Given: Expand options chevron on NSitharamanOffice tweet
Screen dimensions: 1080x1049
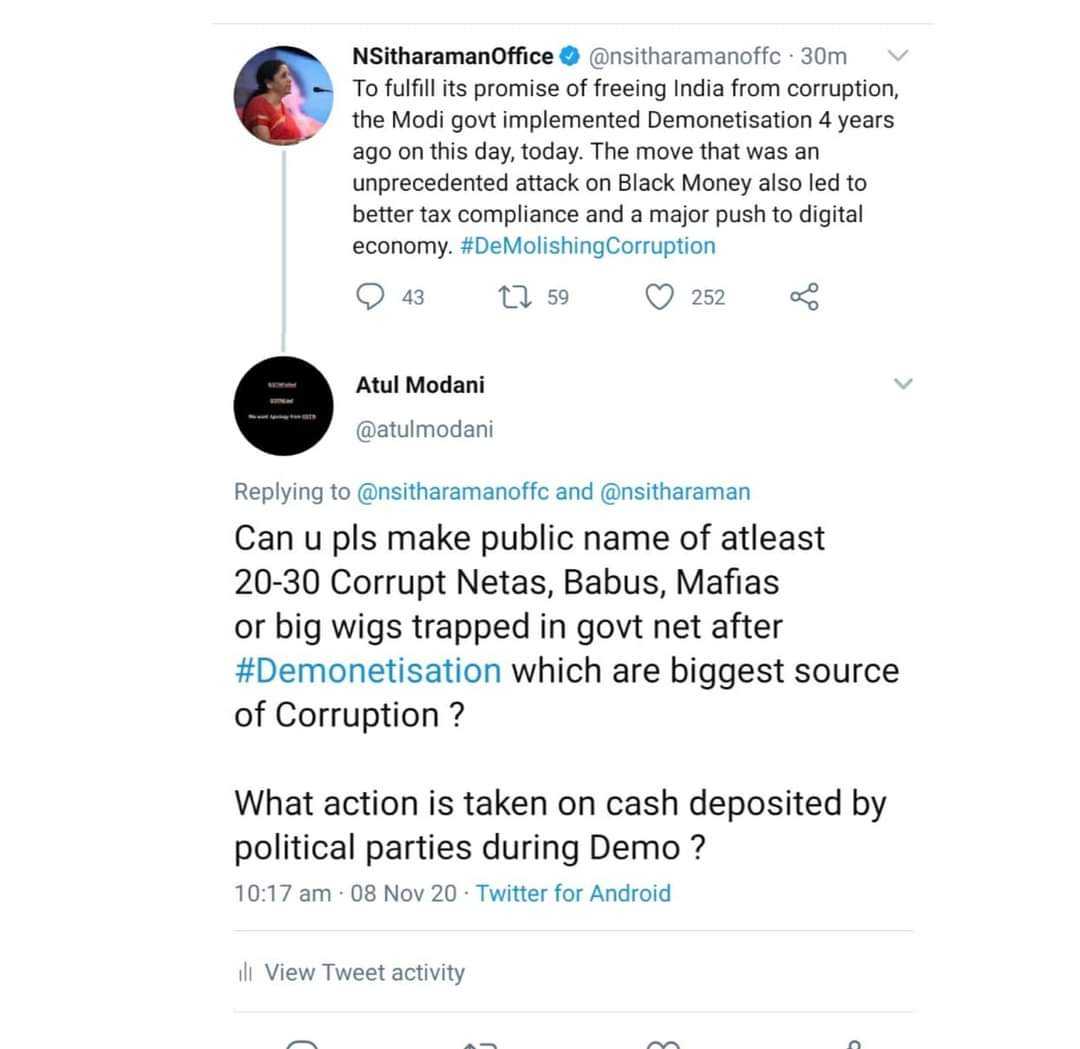Looking at the screenshot, I should tap(899, 55).
